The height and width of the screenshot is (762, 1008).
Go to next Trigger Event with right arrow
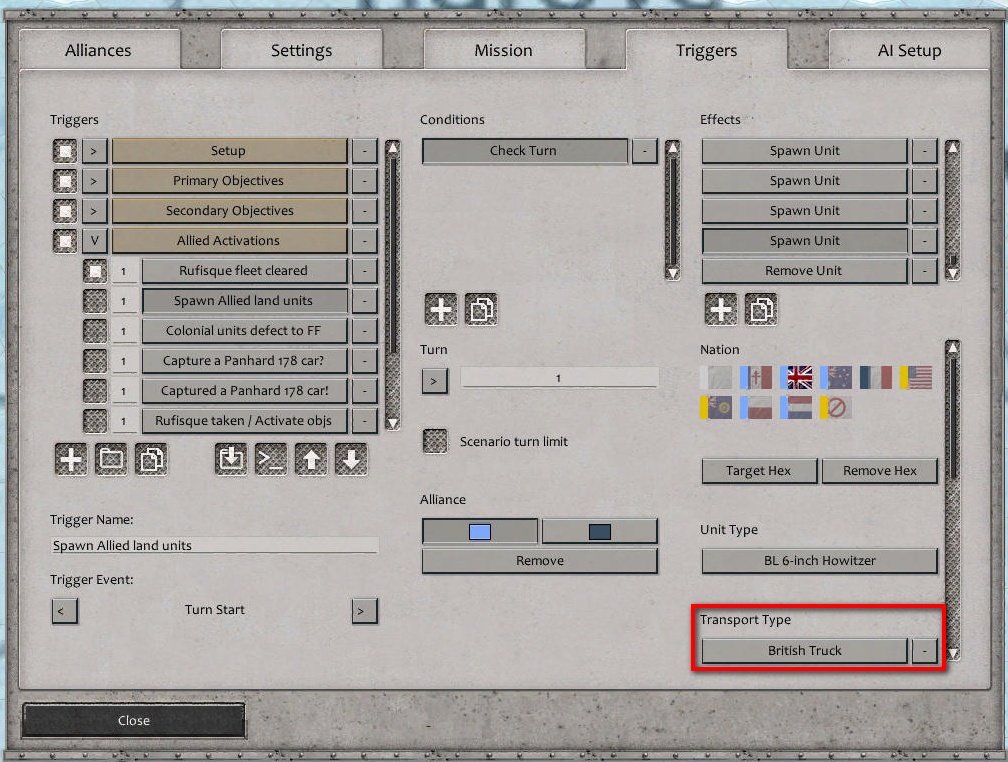[x=364, y=611]
